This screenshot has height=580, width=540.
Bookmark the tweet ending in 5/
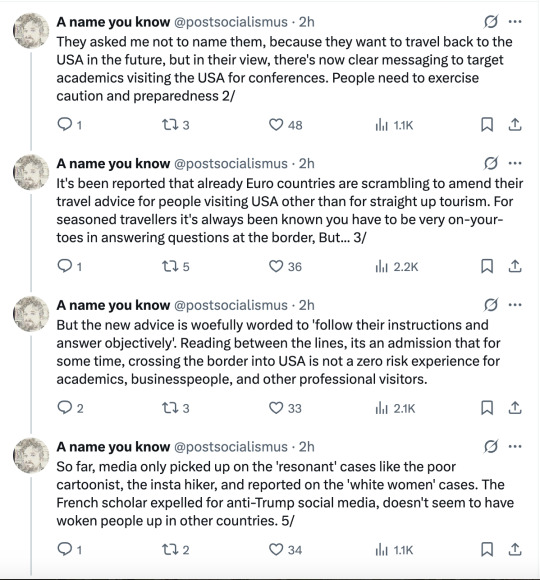(x=487, y=549)
